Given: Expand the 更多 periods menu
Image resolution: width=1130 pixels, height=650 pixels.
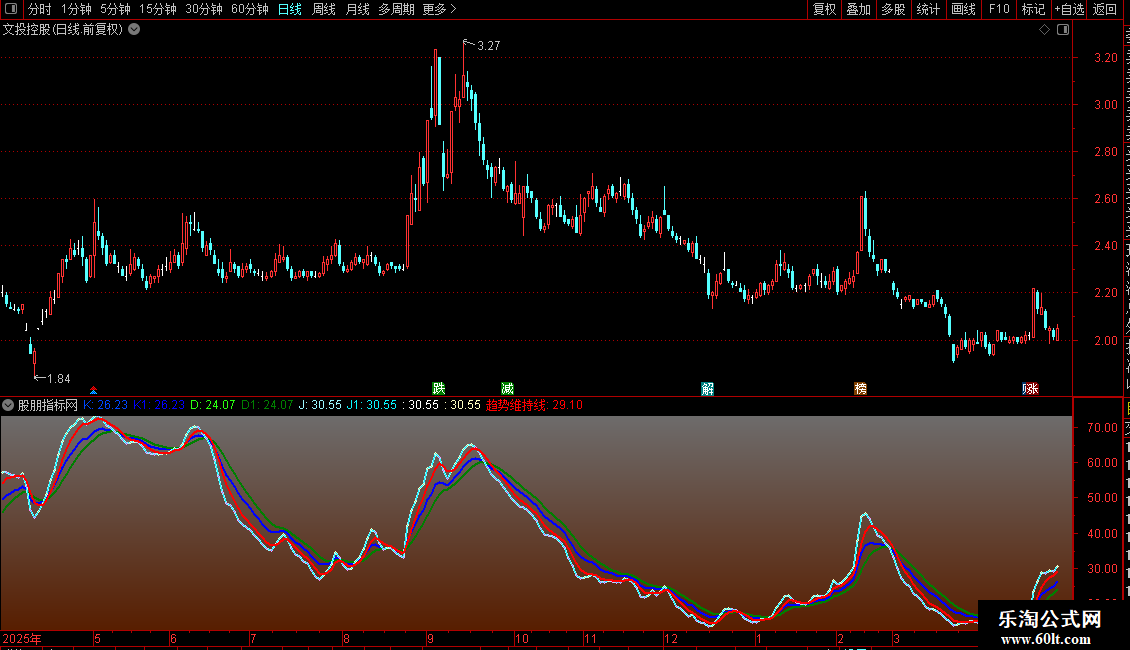Looking at the screenshot, I should tap(440, 9).
